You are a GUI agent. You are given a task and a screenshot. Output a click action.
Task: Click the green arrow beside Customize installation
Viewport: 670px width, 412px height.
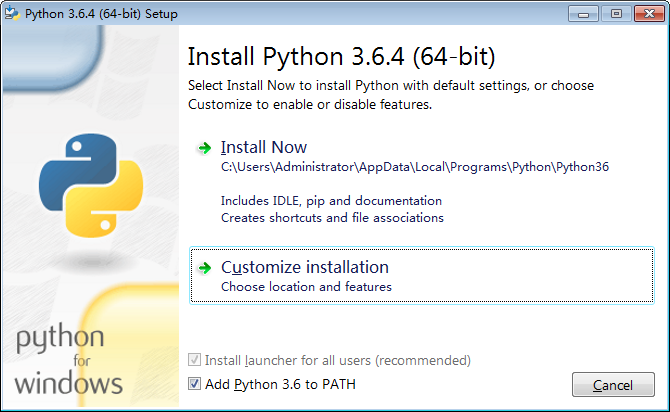205,268
